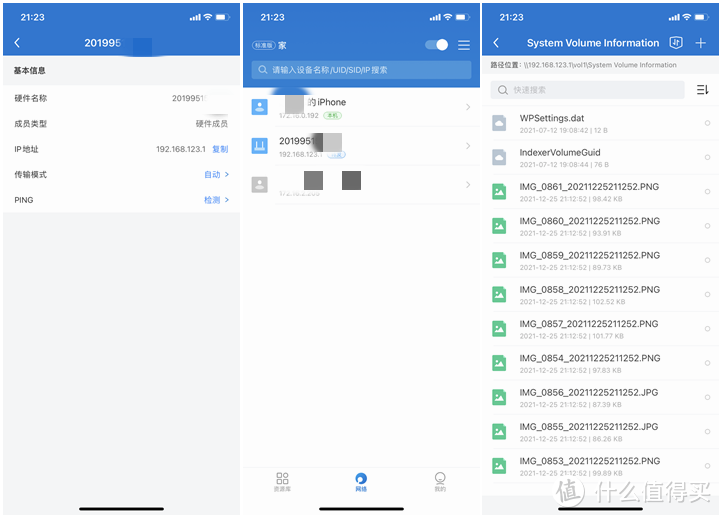The width and height of the screenshot is (722, 518).
Task: Open the hamburger menu in network screen
Action: click(464, 45)
